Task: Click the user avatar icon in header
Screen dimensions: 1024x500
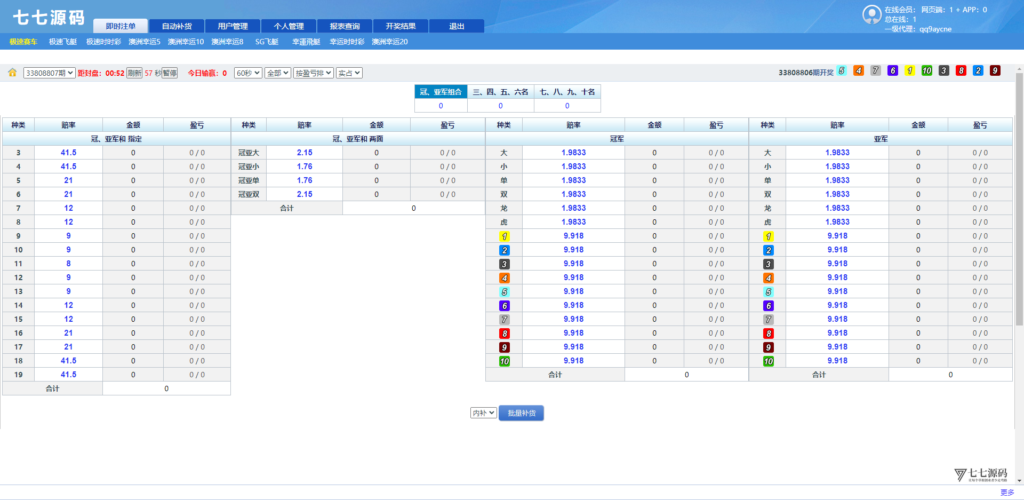Action: pyautogui.click(x=871, y=14)
